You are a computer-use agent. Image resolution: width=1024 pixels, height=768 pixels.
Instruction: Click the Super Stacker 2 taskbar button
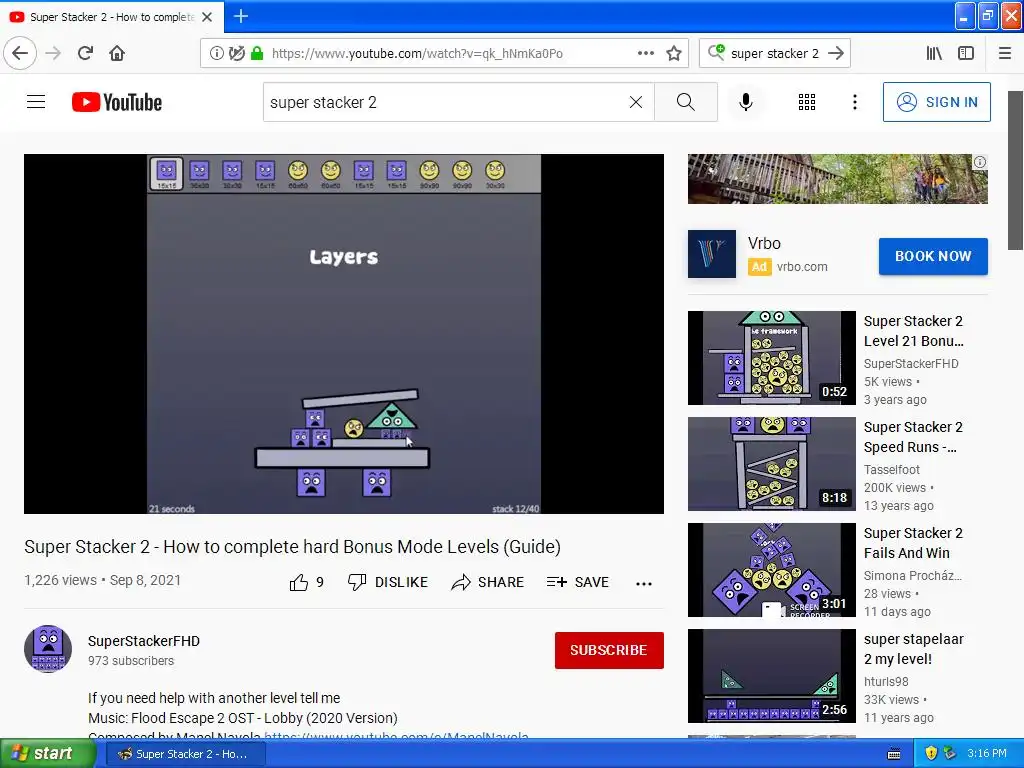(185, 754)
